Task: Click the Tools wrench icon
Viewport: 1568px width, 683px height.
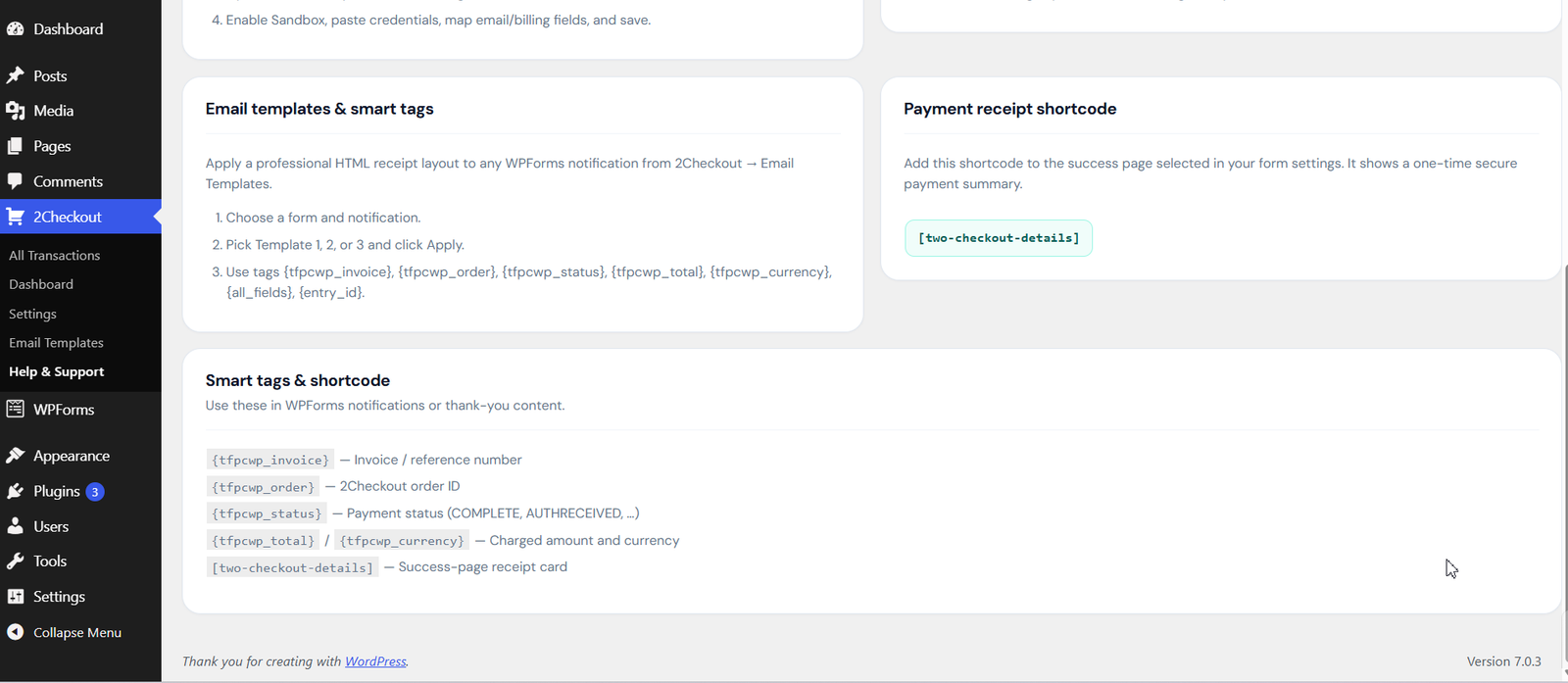Action: [16, 561]
